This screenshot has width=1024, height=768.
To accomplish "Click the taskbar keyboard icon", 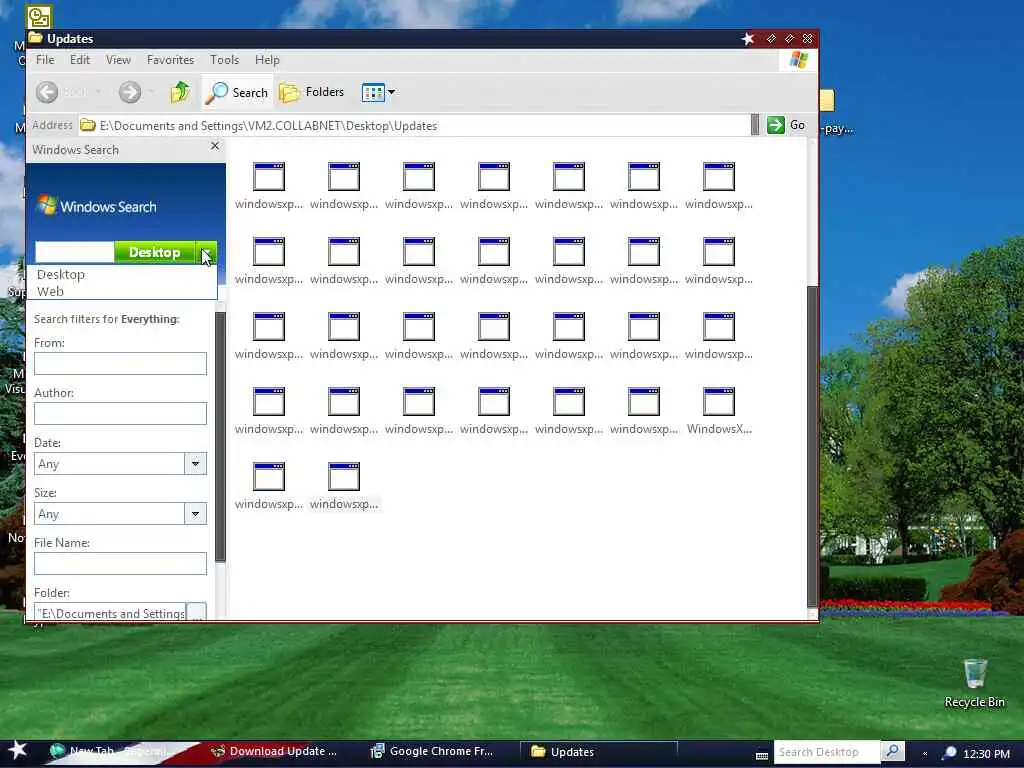I will click(761, 756).
